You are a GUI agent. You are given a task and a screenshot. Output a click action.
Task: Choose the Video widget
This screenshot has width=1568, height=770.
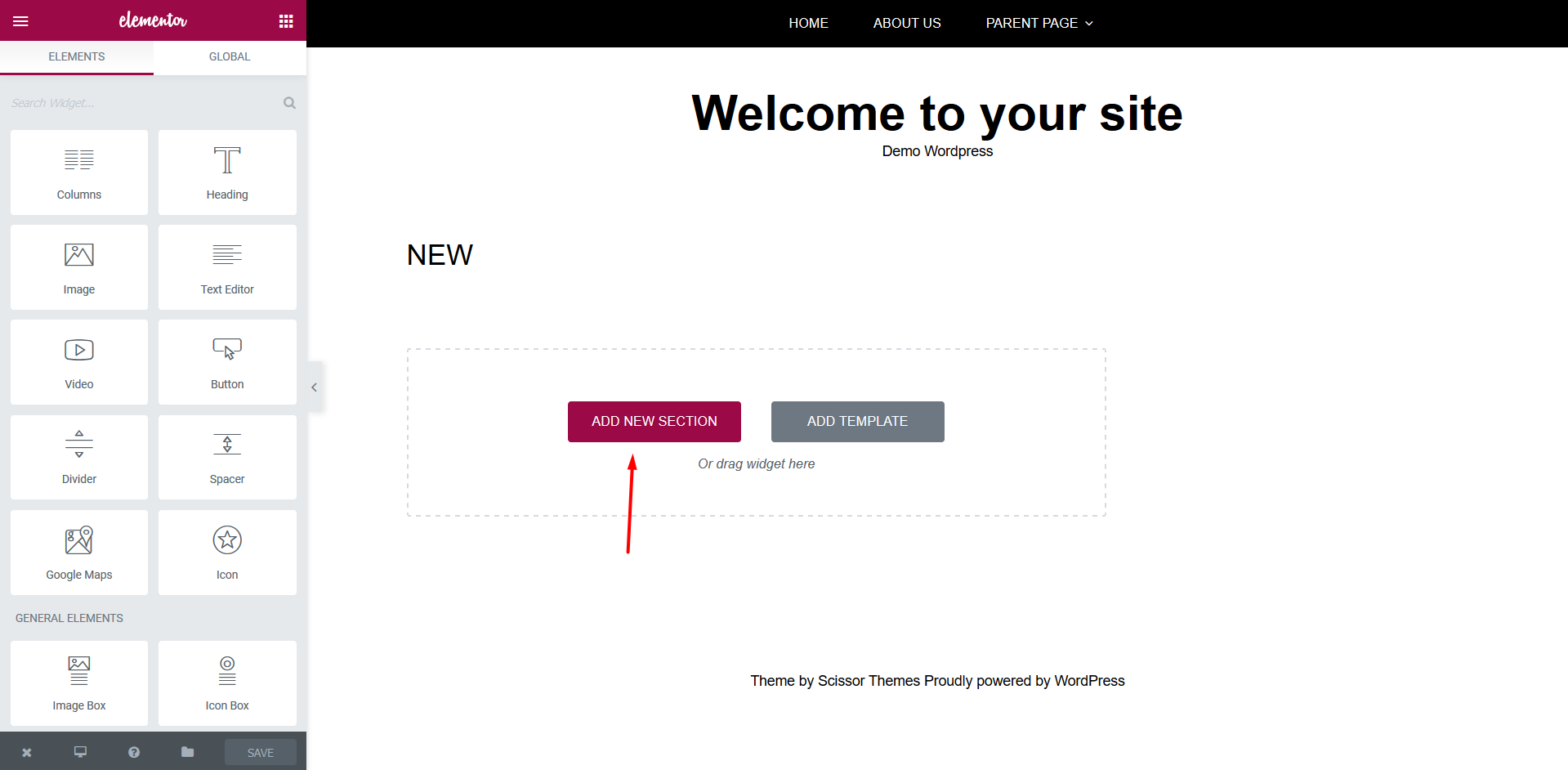point(78,362)
